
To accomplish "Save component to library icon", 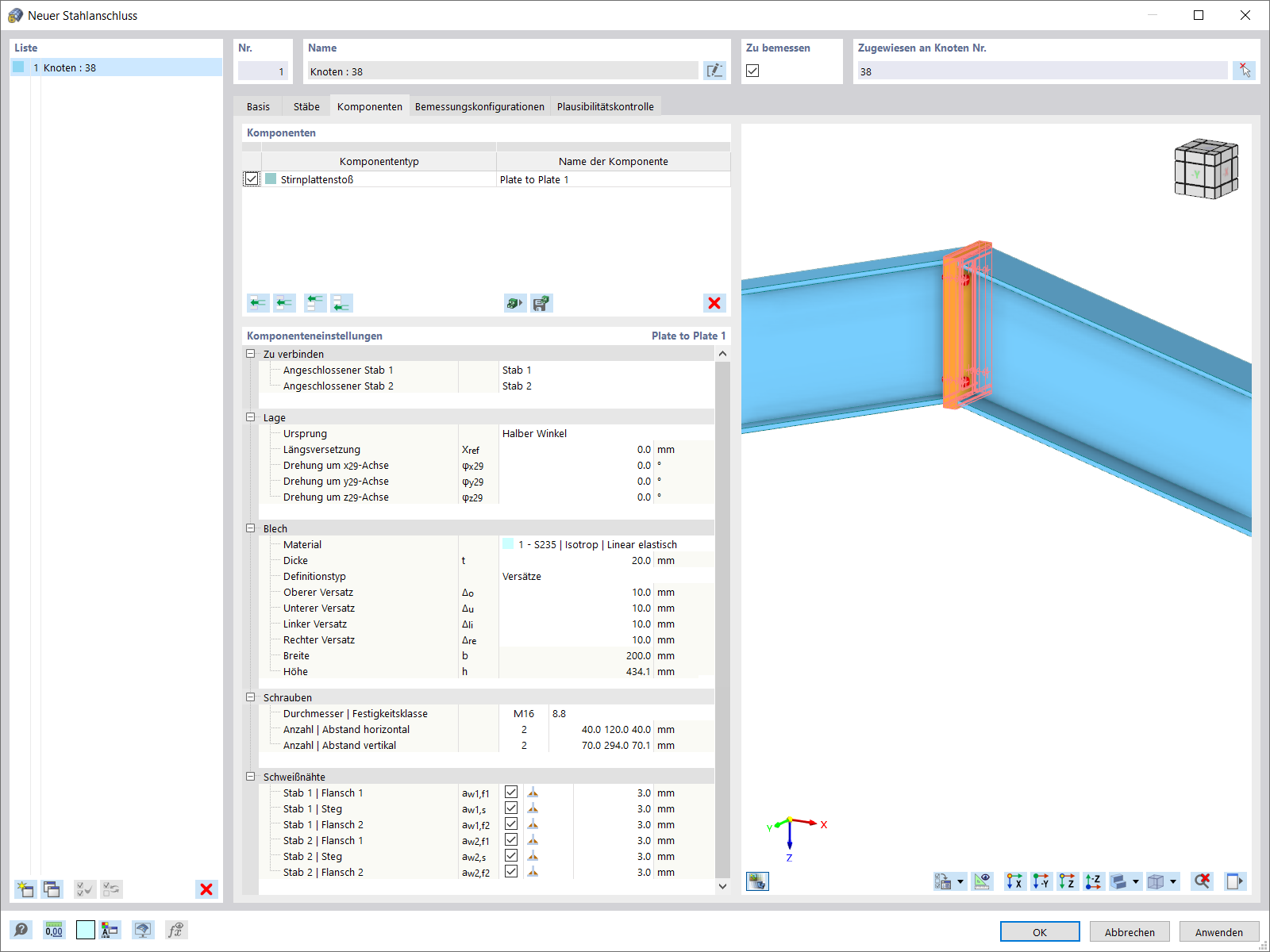I will [x=541, y=302].
